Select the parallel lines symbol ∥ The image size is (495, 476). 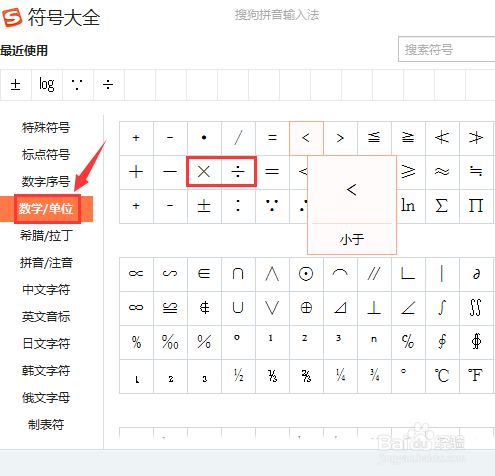pos(374,274)
